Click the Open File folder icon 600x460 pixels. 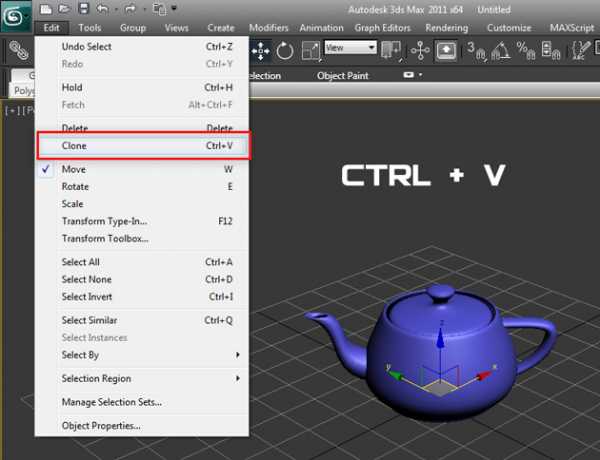click(x=64, y=9)
